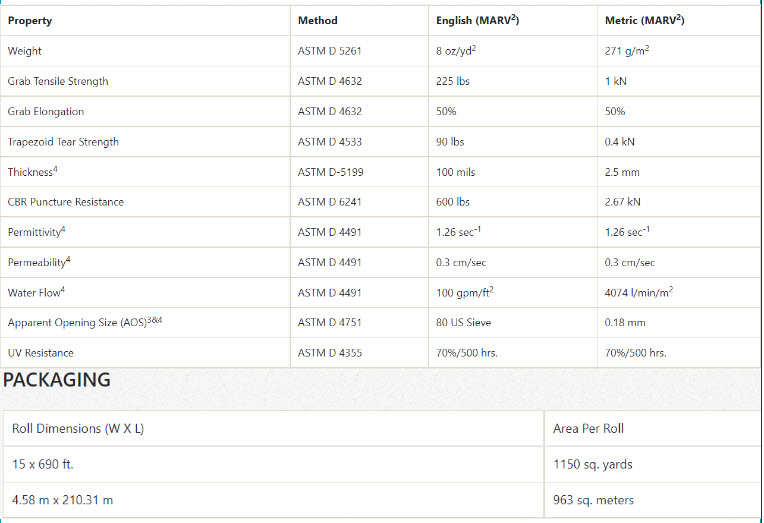Click the 80 US Sieve value

click(x=463, y=322)
